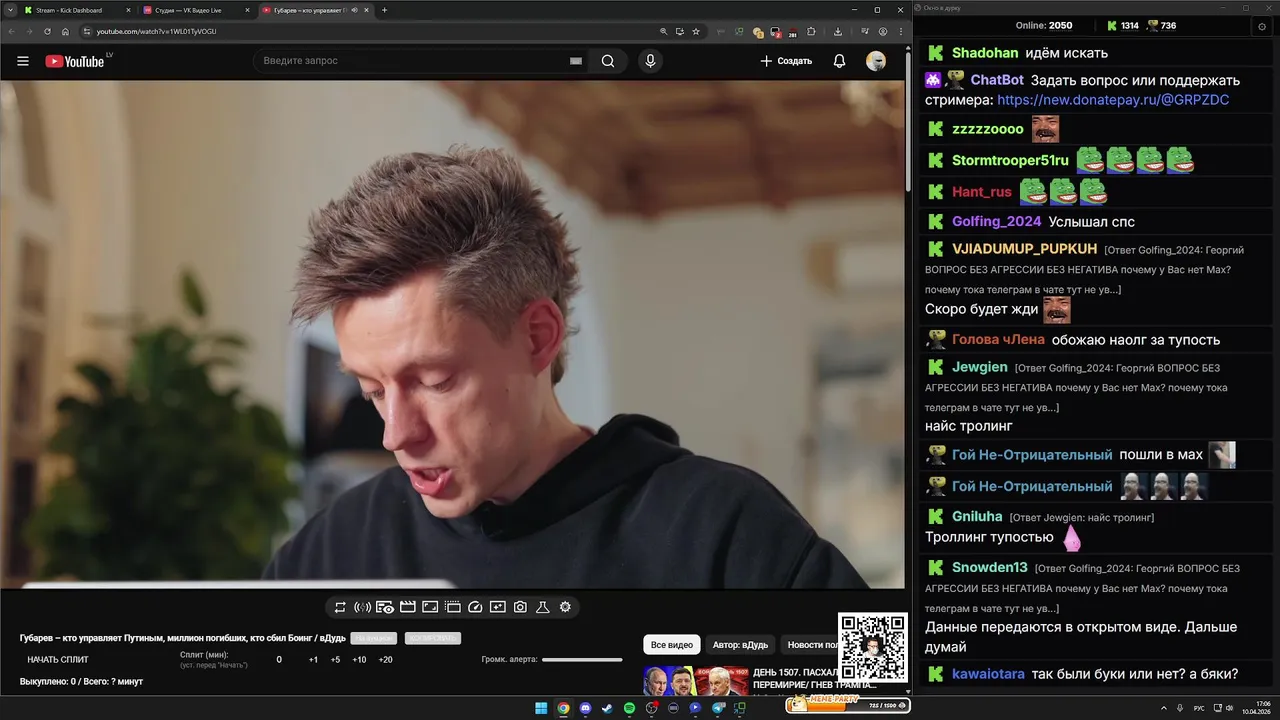
Task: Open the on-screen keyboard icon in the search box
Action: click(575, 61)
